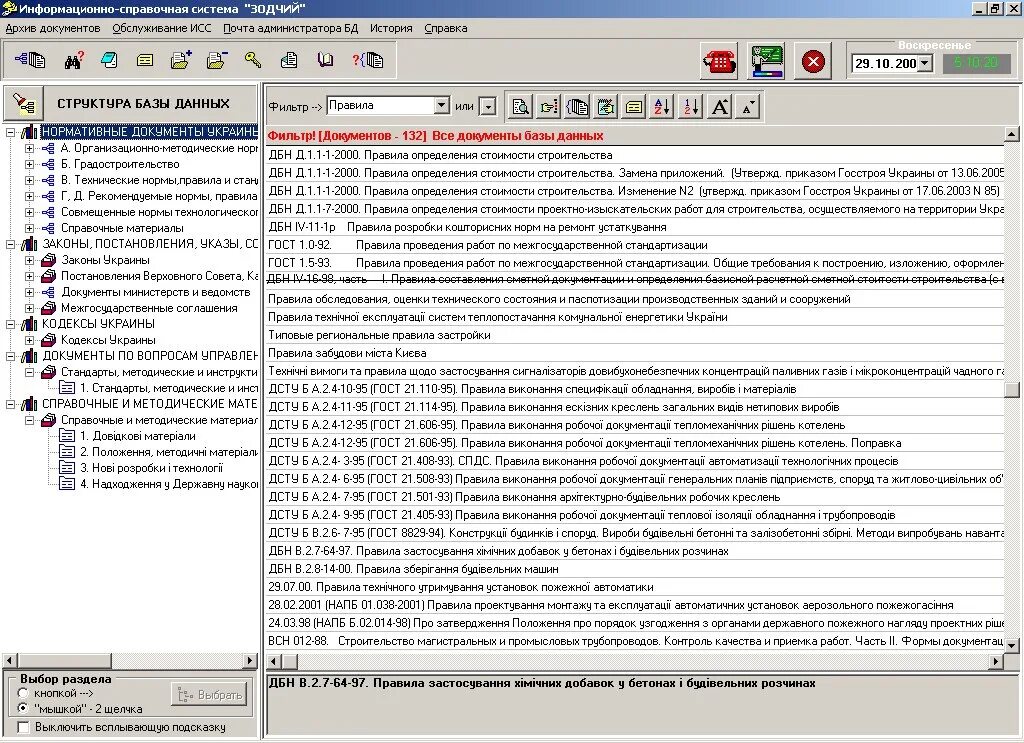
Task: Select '1. Довідкові матеріали' tree item
Action: point(138,436)
